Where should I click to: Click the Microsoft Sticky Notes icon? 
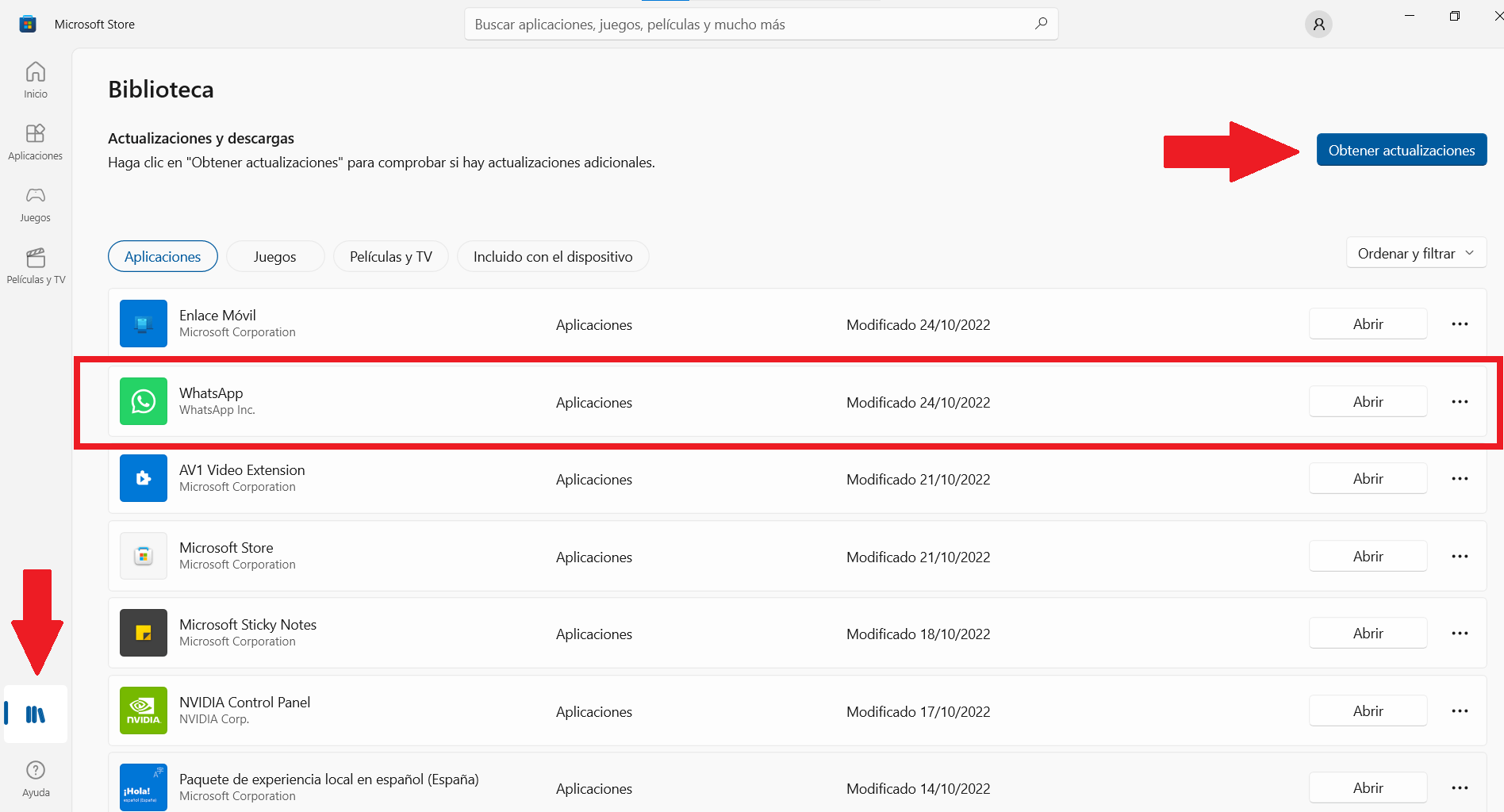144,633
